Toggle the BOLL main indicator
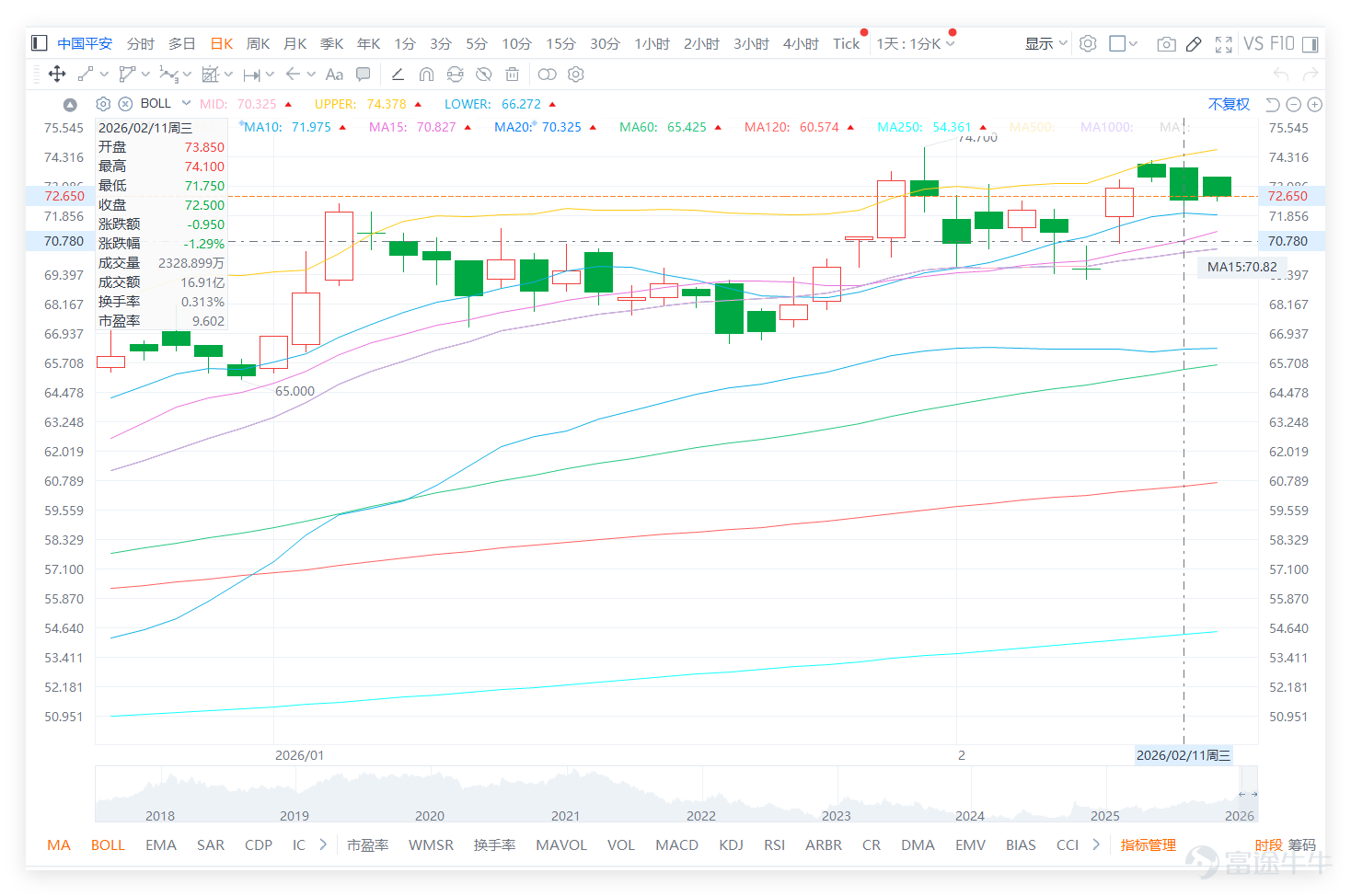 point(108,844)
